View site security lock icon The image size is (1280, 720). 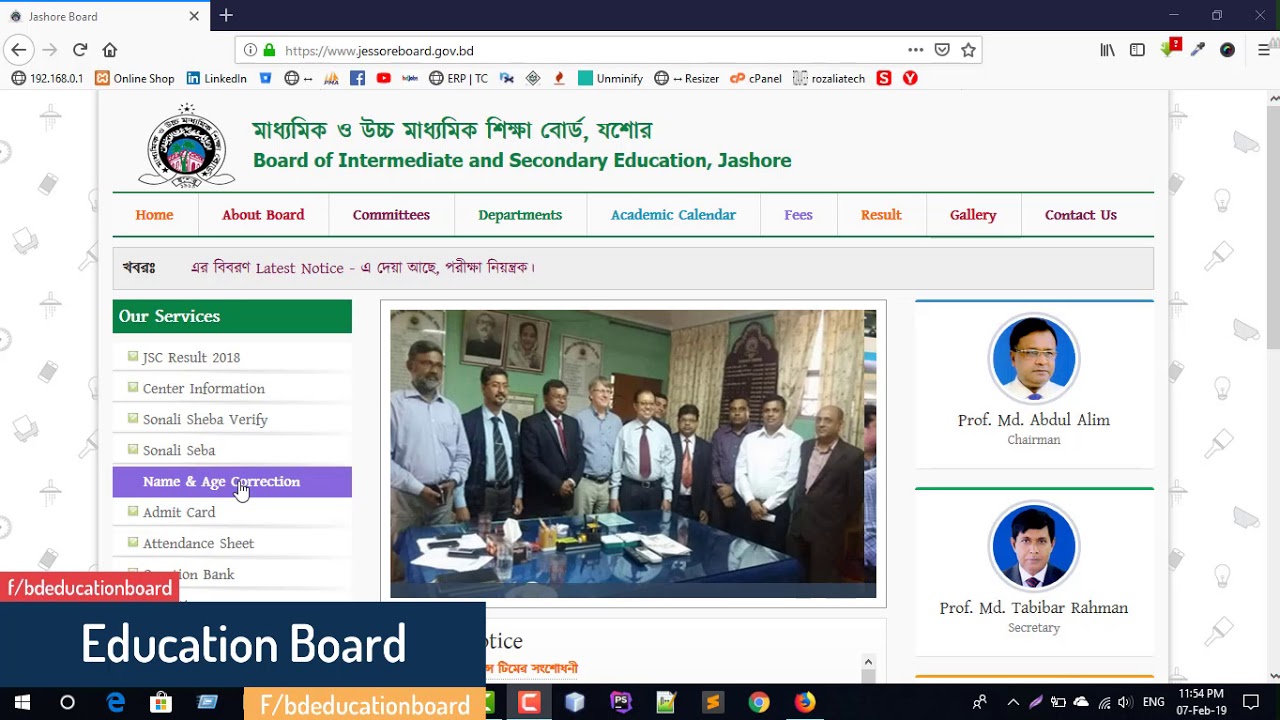point(269,50)
